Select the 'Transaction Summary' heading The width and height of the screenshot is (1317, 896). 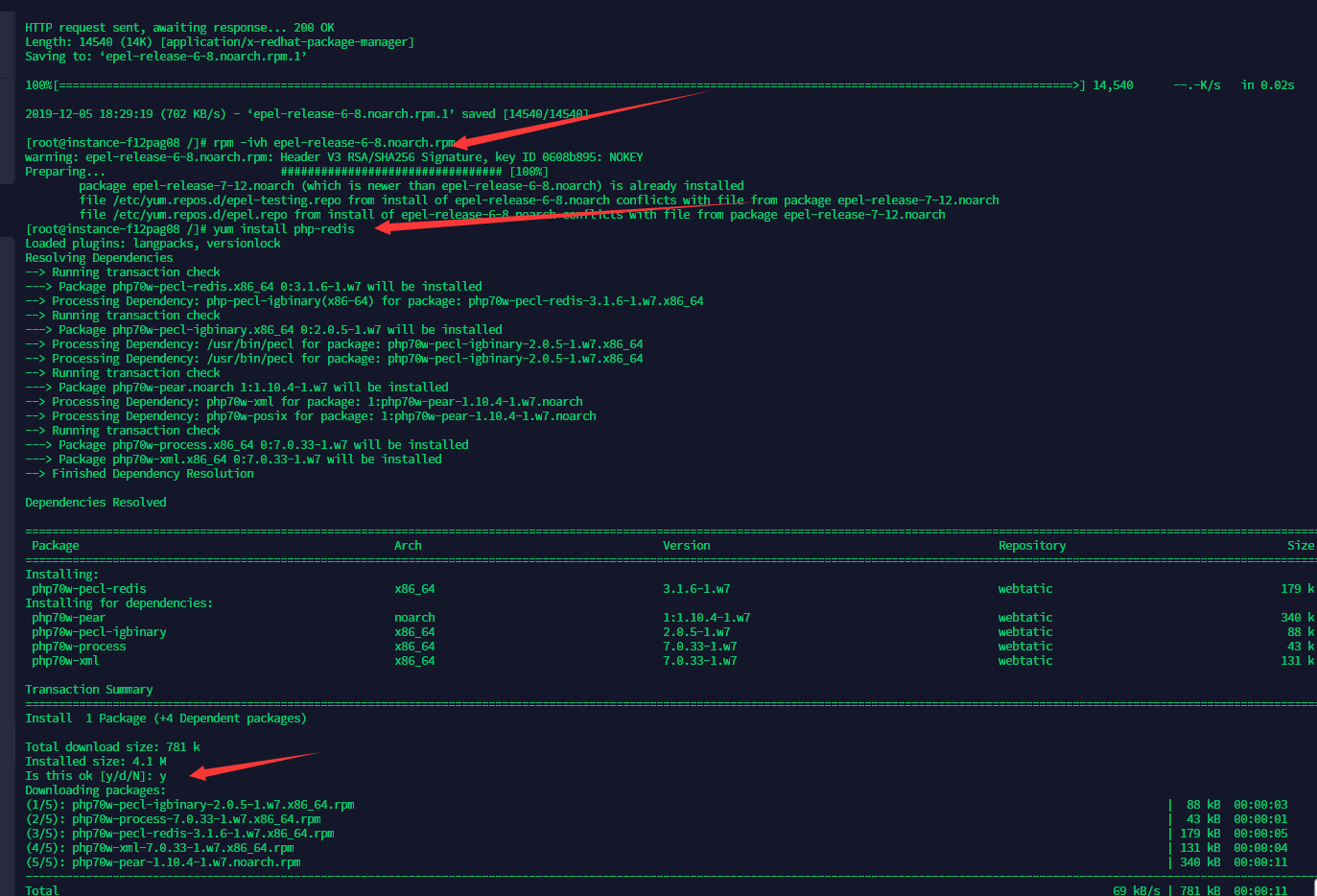[x=88, y=689]
